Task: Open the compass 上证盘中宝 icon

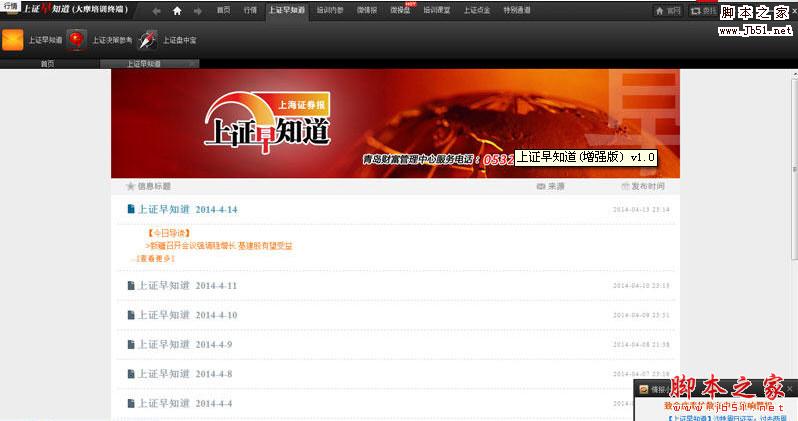Action: point(148,40)
